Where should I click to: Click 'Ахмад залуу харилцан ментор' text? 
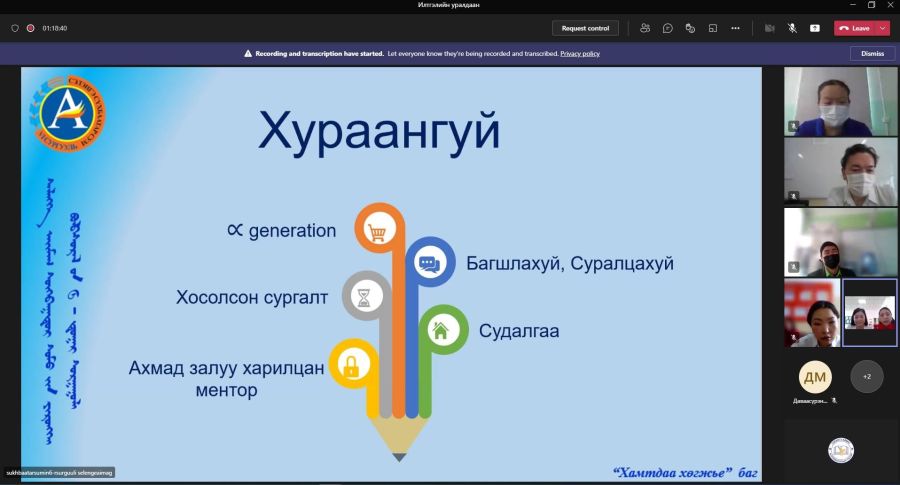coord(226,379)
